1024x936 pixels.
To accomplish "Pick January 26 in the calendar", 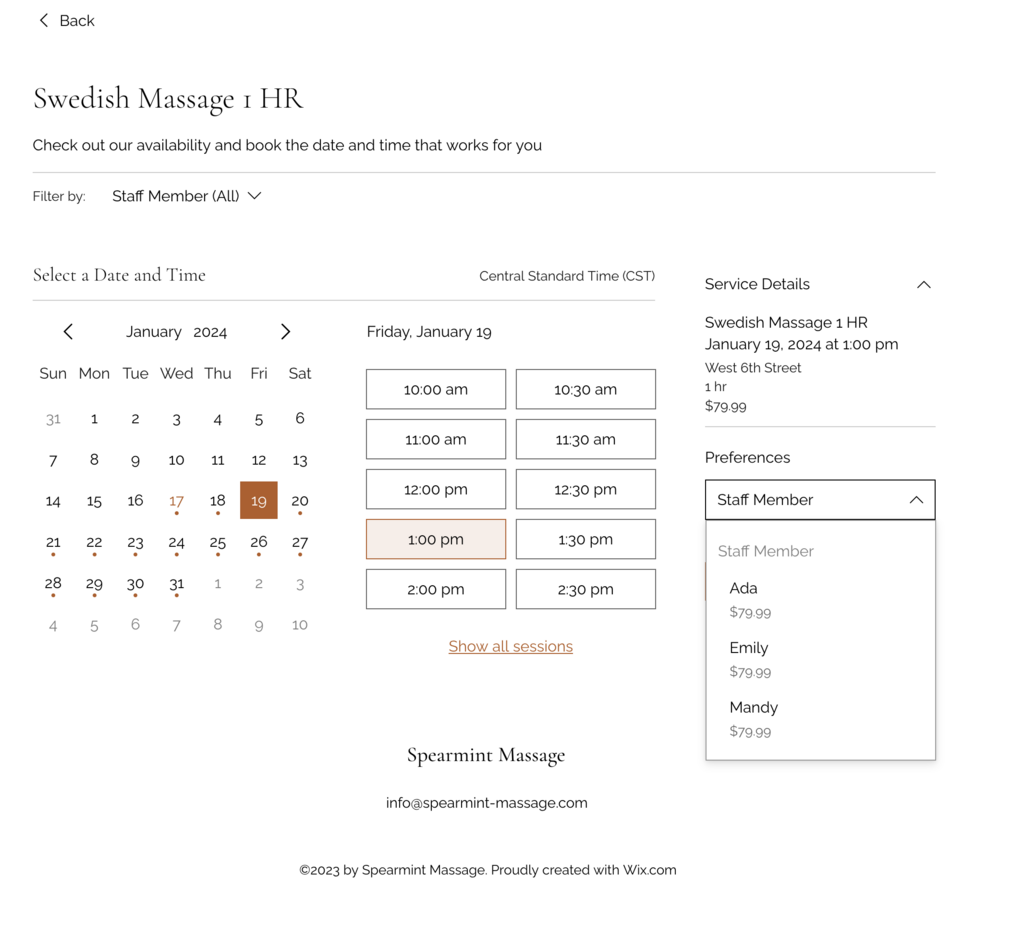I will click(259, 542).
